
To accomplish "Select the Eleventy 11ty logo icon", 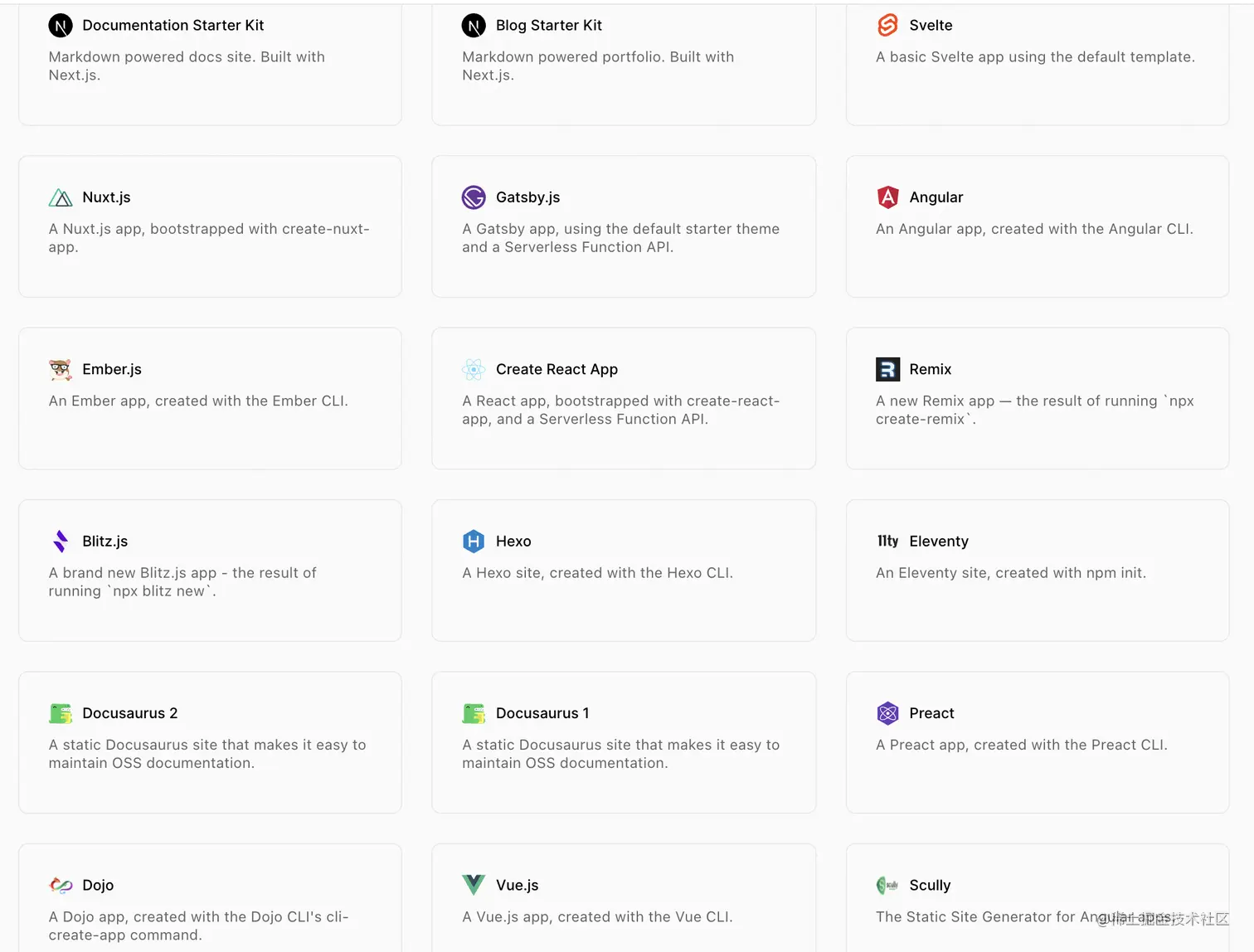I will [887, 542].
